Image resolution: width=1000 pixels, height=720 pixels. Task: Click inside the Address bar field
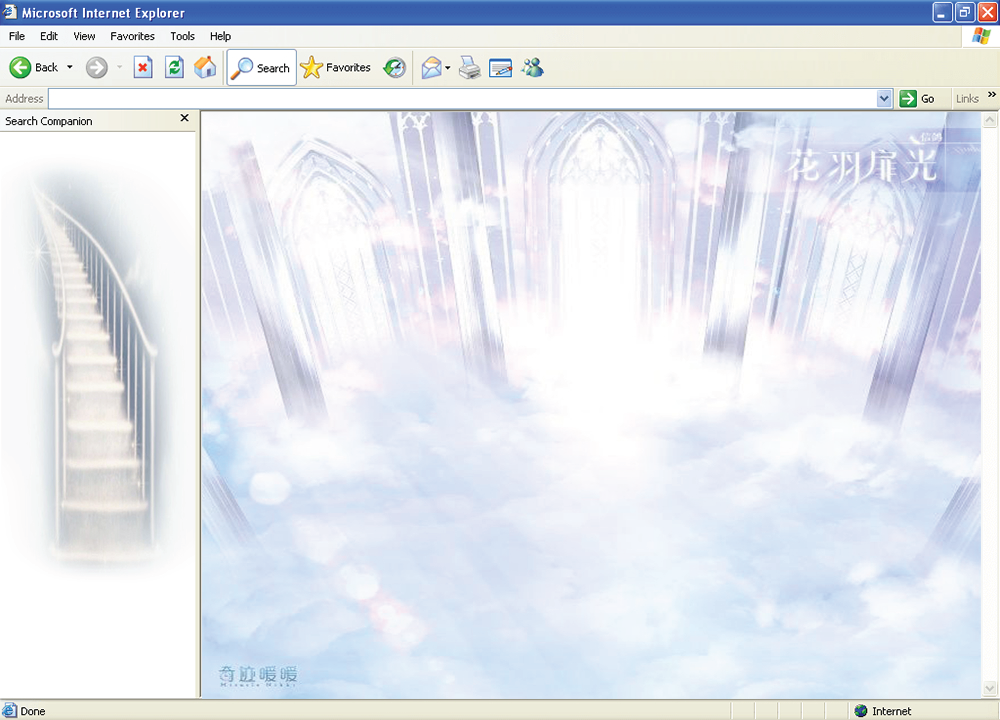point(463,99)
